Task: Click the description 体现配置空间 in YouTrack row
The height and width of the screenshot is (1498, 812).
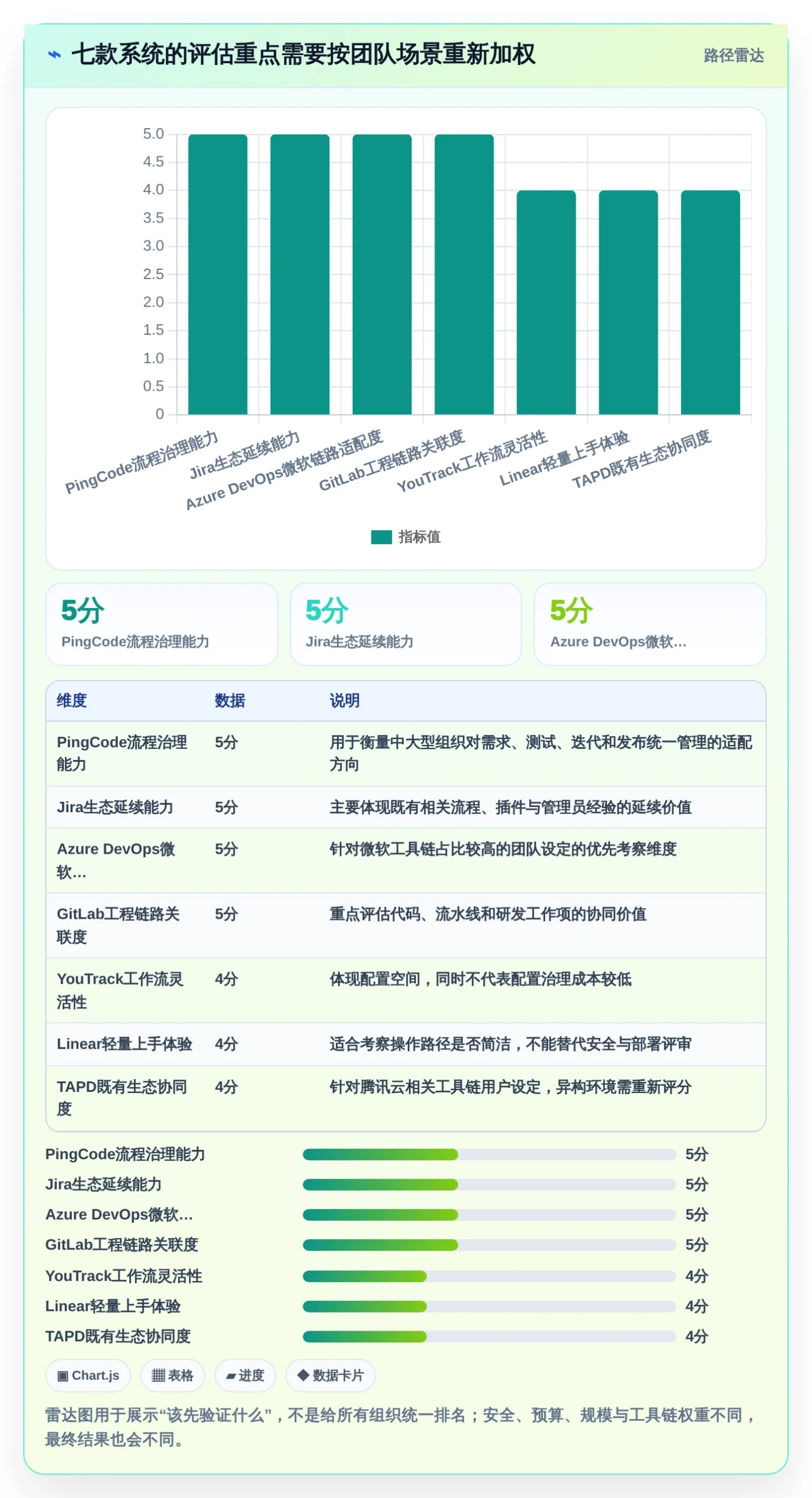Action: (480, 980)
